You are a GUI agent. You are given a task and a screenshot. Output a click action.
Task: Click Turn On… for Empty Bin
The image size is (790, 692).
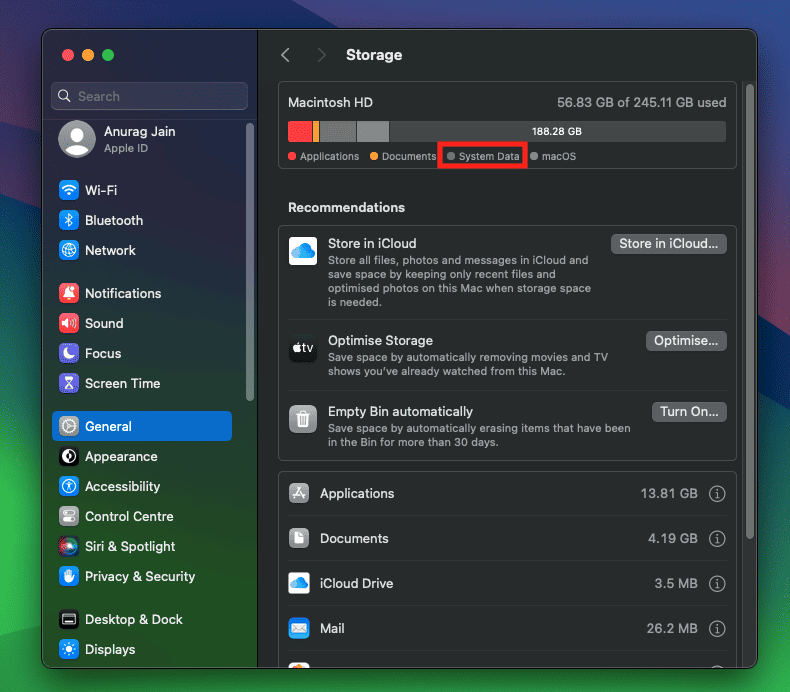click(x=689, y=412)
